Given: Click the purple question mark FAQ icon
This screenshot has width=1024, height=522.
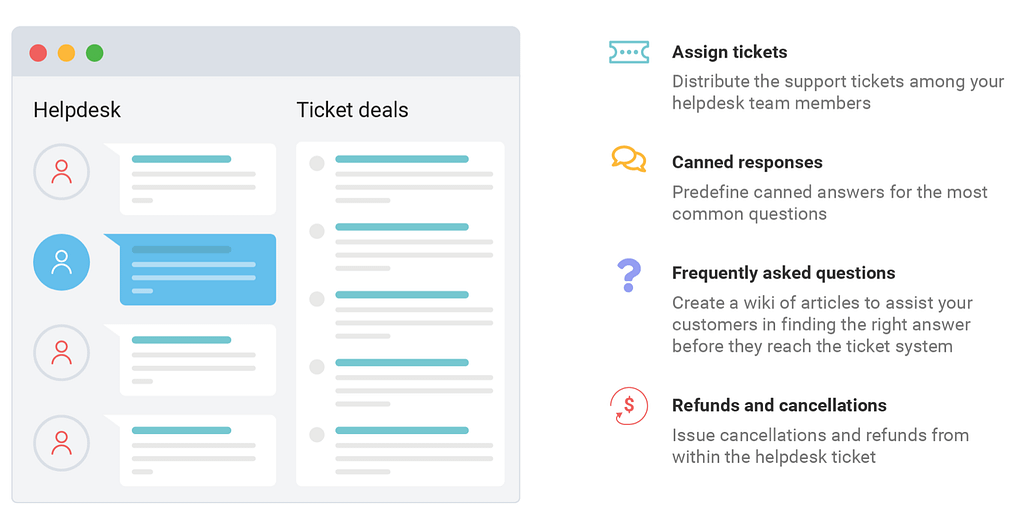Looking at the screenshot, I should pyautogui.click(x=629, y=275).
